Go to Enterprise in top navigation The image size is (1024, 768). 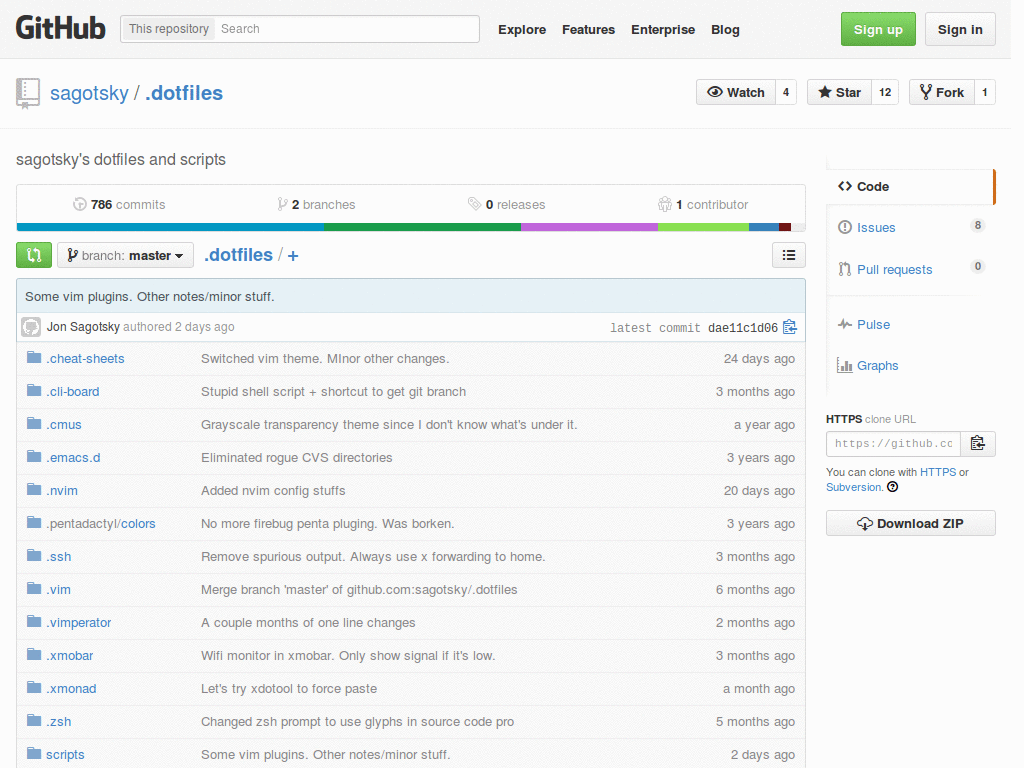pos(663,29)
